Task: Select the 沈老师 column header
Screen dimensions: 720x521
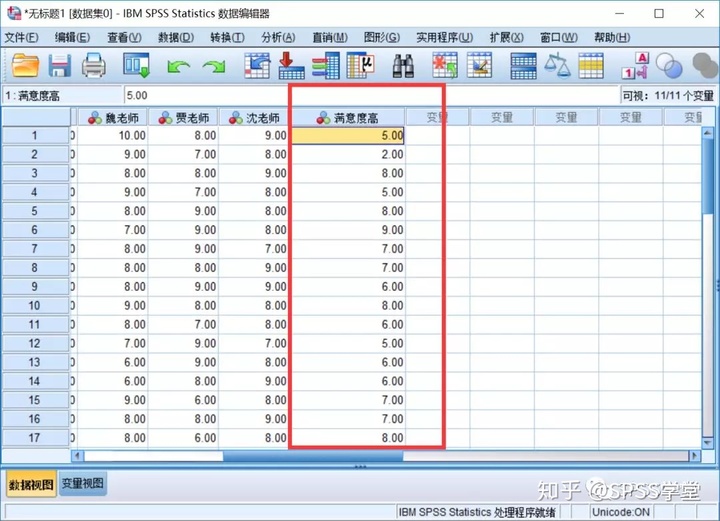Action: (x=253, y=118)
